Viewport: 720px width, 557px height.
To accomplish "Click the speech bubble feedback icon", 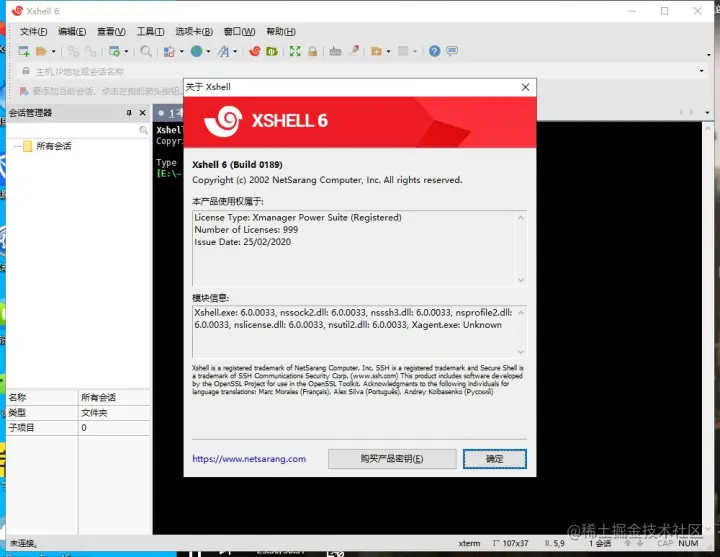I will pyautogui.click(x=452, y=51).
